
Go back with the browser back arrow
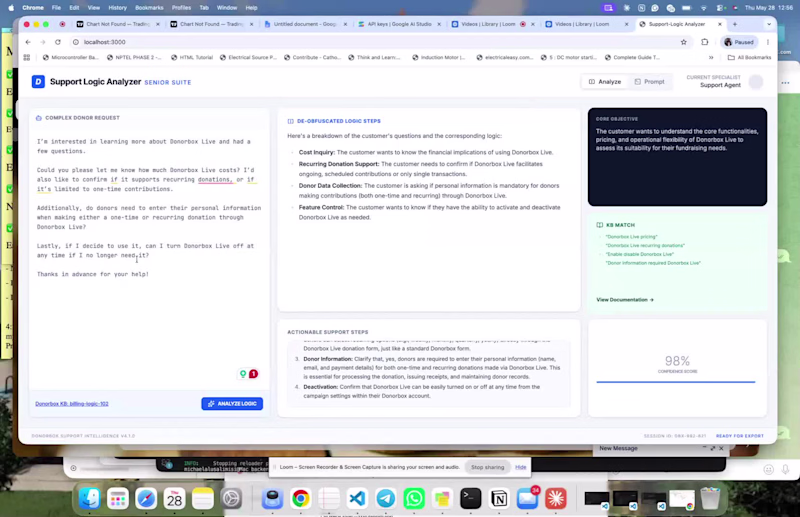pos(28,42)
